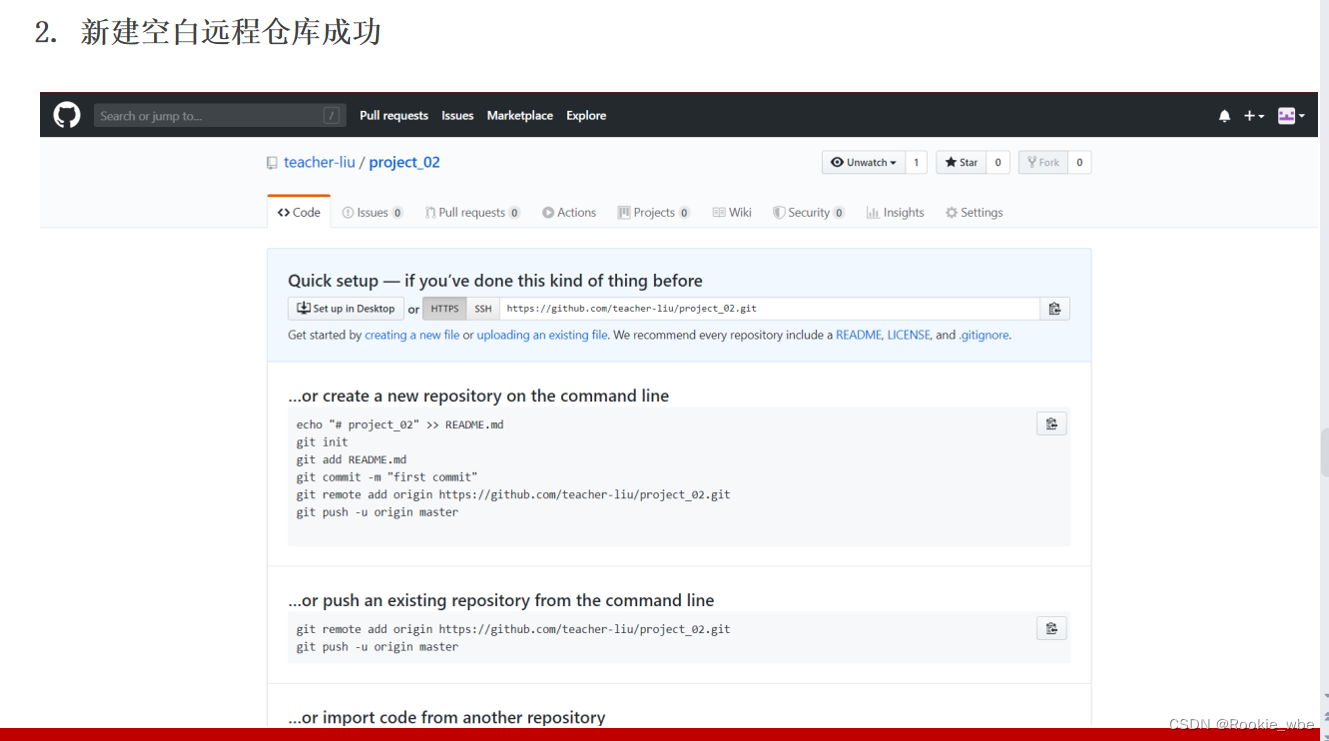The image size is (1329, 741).
Task: Open the user avatar menu
Action: click(1291, 116)
